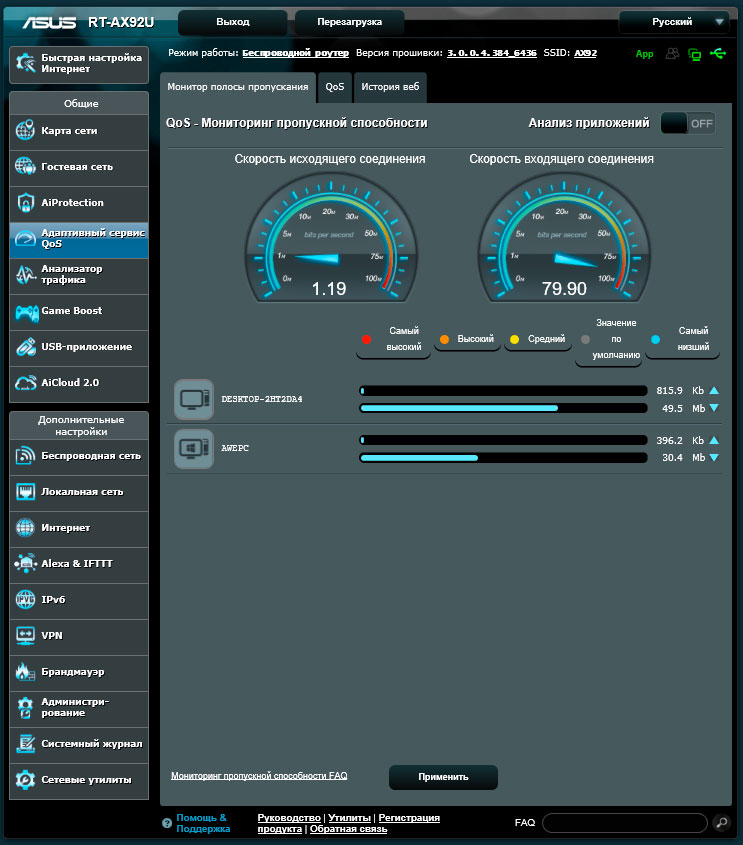Click DESKTOP-2HT2DA4 download bandwidth bar
Screen dimensions: 743x845
point(503,408)
